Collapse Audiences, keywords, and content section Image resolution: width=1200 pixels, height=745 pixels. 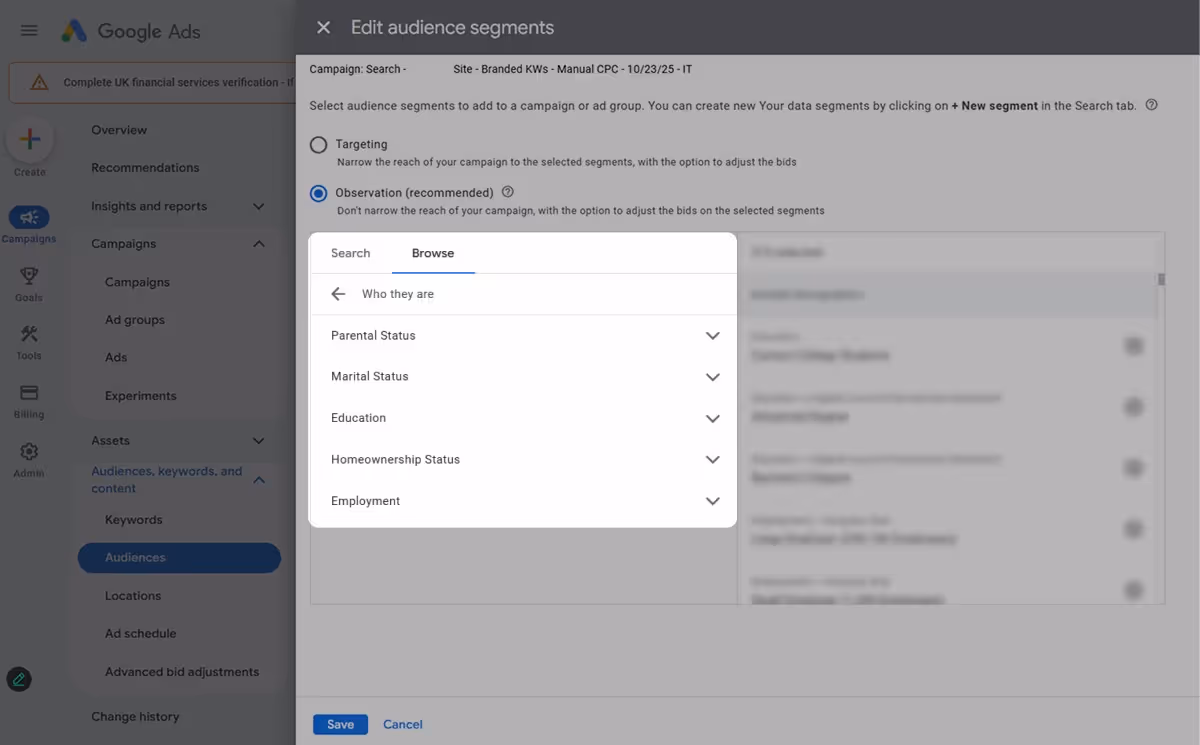click(258, 480)
